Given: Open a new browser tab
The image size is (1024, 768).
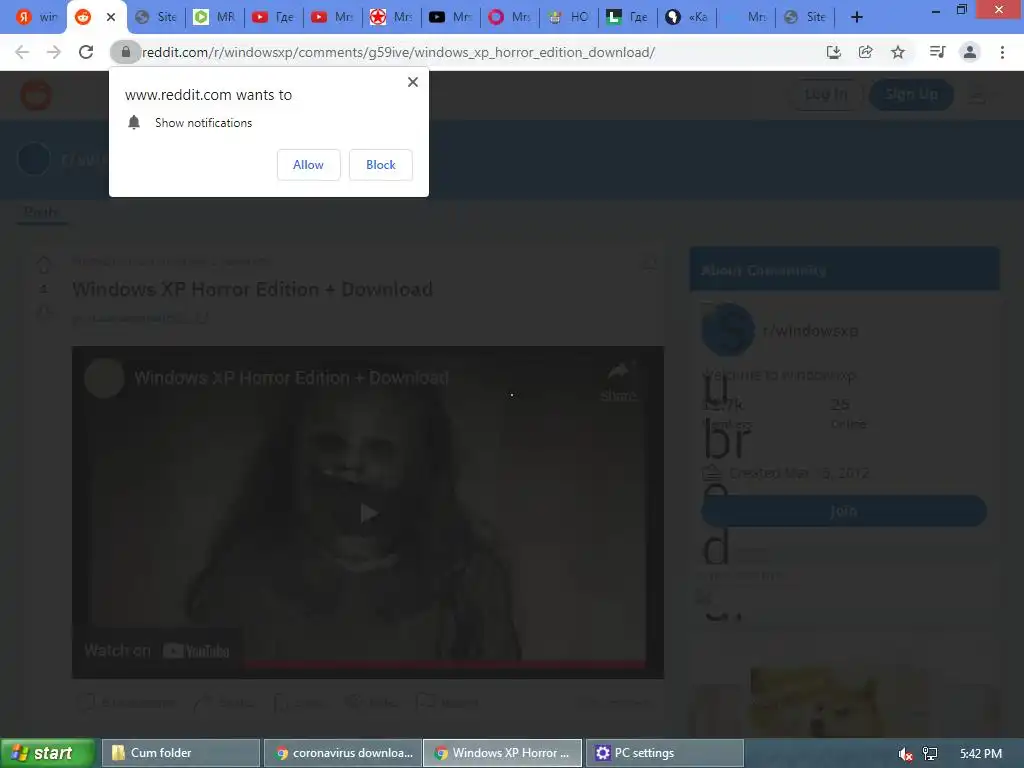Looking at the screenshot, I should click(857, 18).
